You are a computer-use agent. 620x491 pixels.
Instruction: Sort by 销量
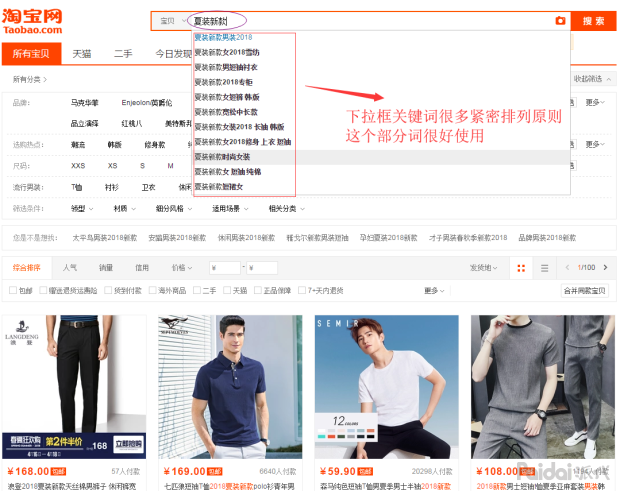pos(106,268)
